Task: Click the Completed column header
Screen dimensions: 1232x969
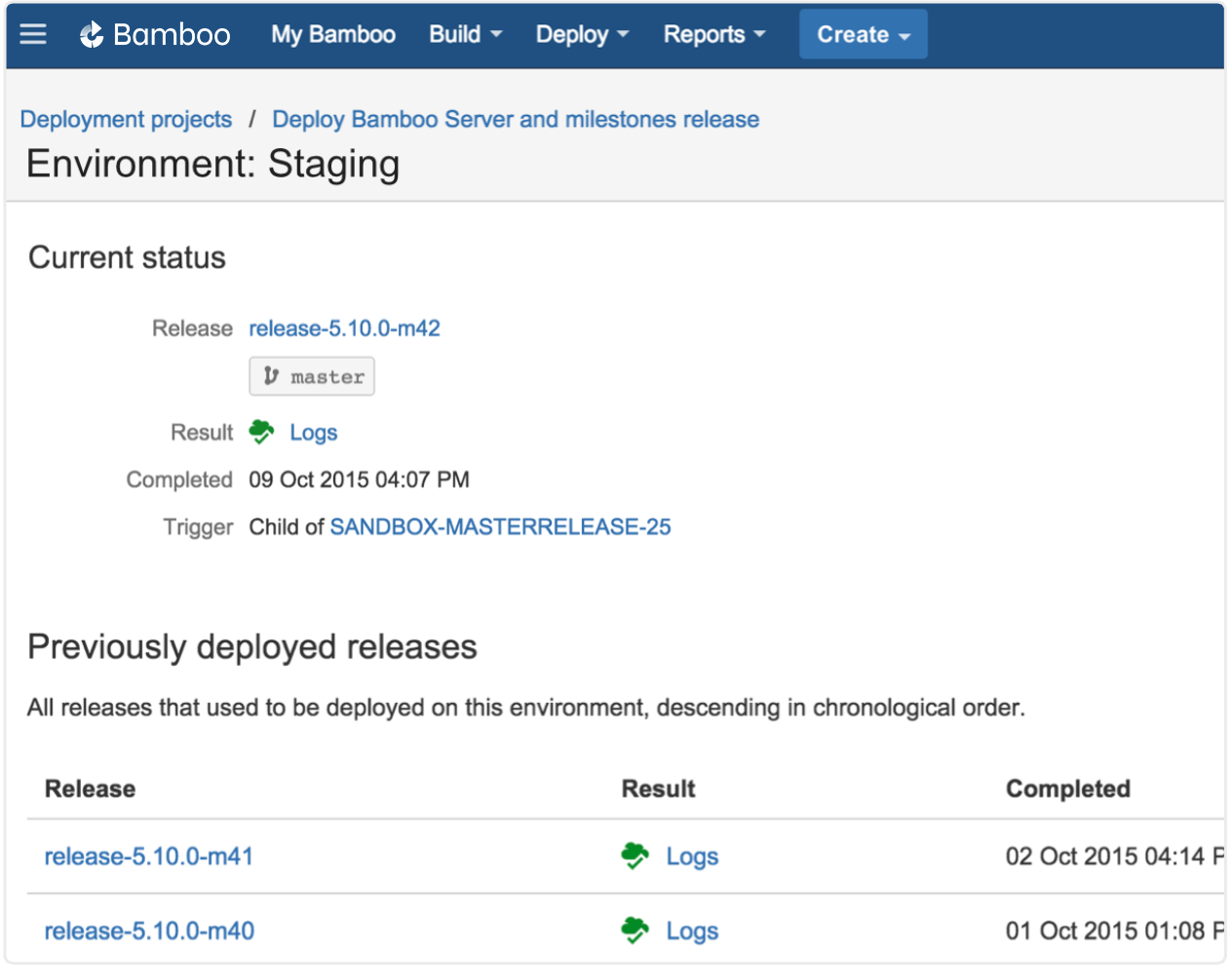Action: pos(1068,789)
